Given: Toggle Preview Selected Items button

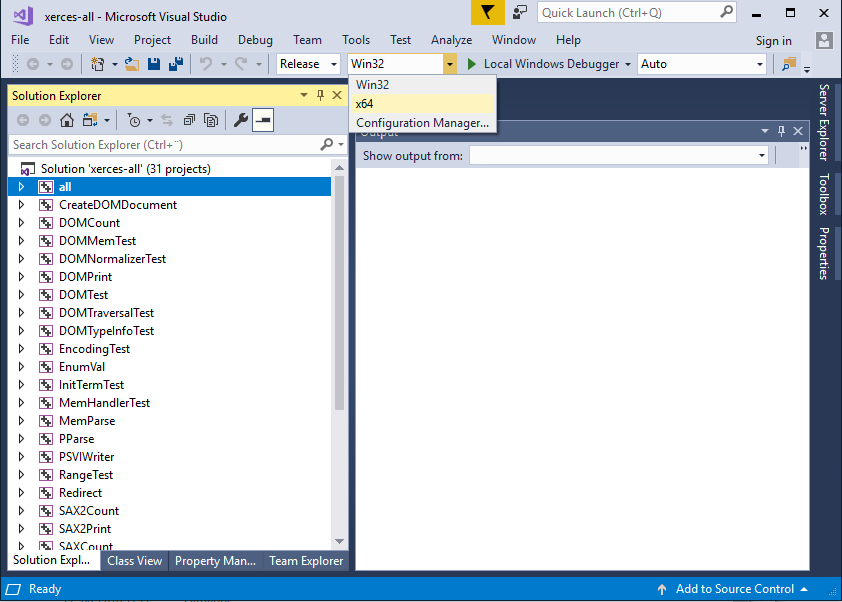Looking at the screenshot, I should coord(263,120).
